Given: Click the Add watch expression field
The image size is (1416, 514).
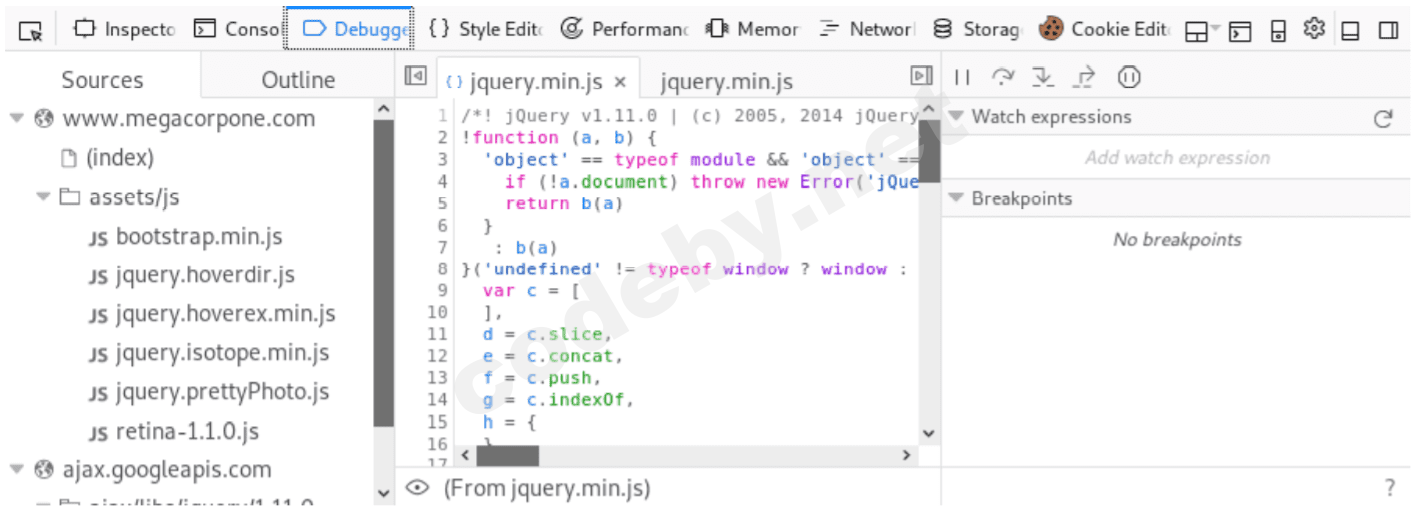Looking at the screenshot, I should (x=1177, y=157).
